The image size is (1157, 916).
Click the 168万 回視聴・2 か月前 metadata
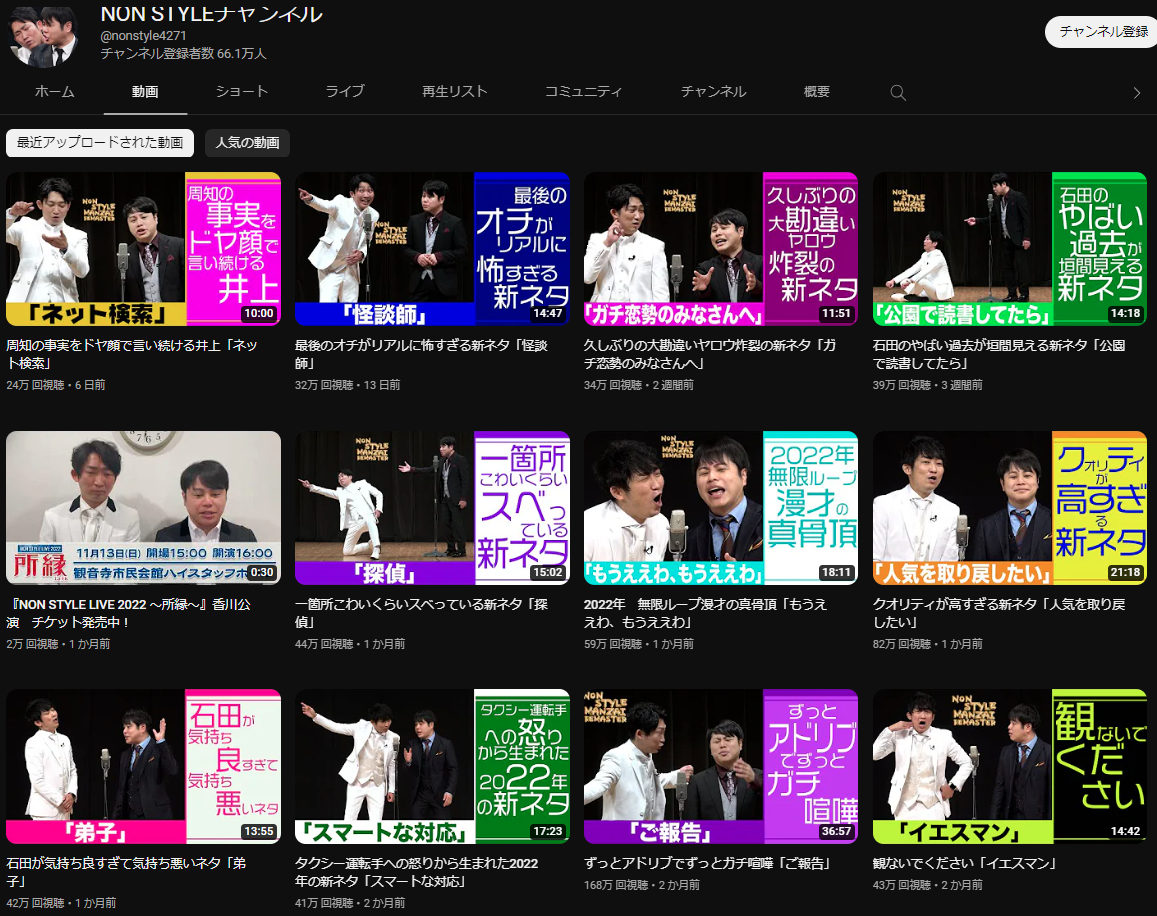coord(641,884)
